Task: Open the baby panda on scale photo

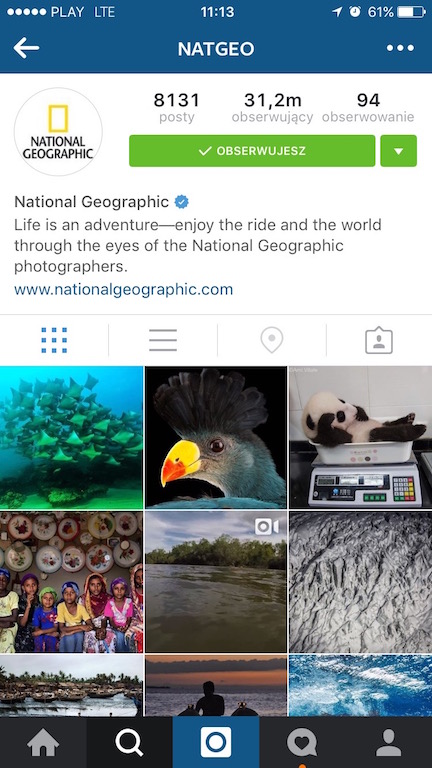Action: pyautogui.click(x=360, y=437)
